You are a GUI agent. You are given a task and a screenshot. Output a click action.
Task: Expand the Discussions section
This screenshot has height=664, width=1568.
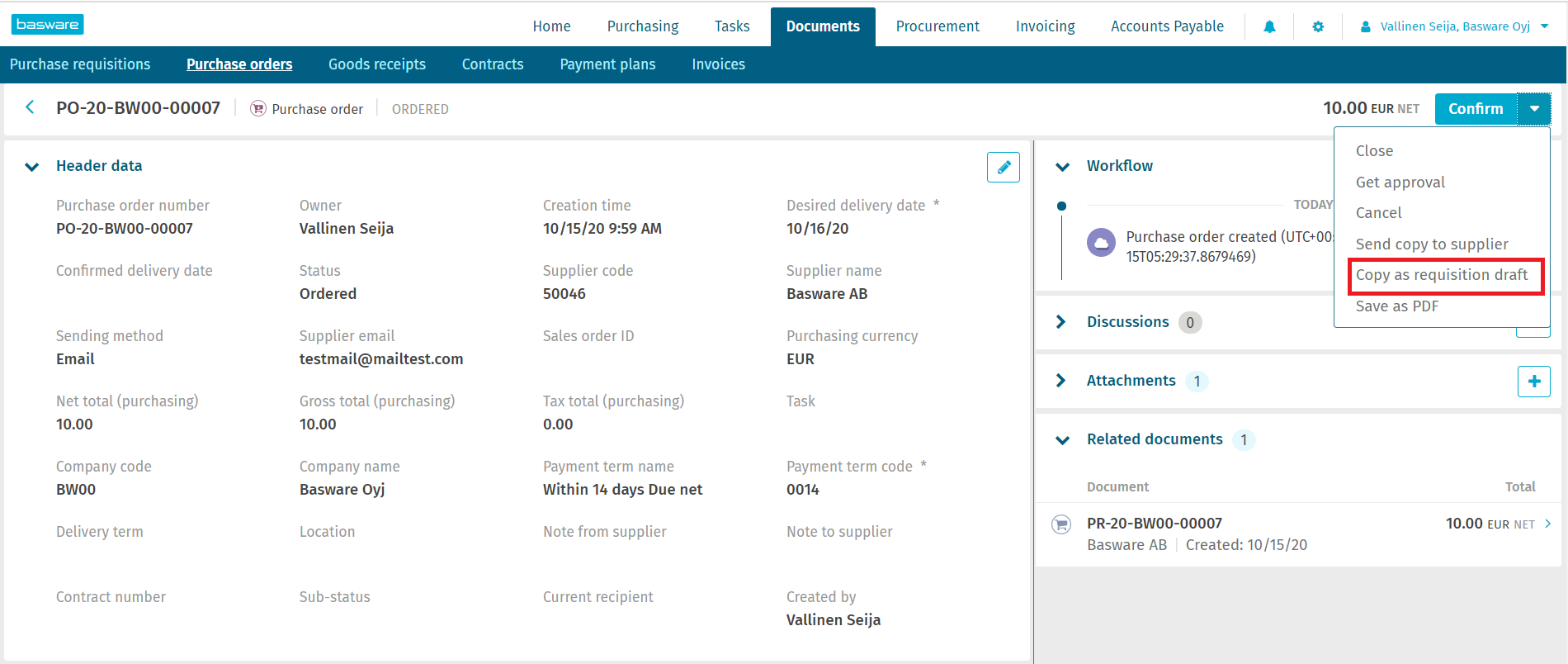pos(1061,322)
